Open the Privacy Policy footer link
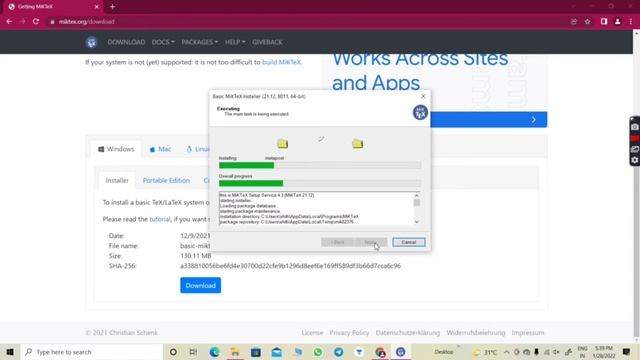 pos(349,333)
